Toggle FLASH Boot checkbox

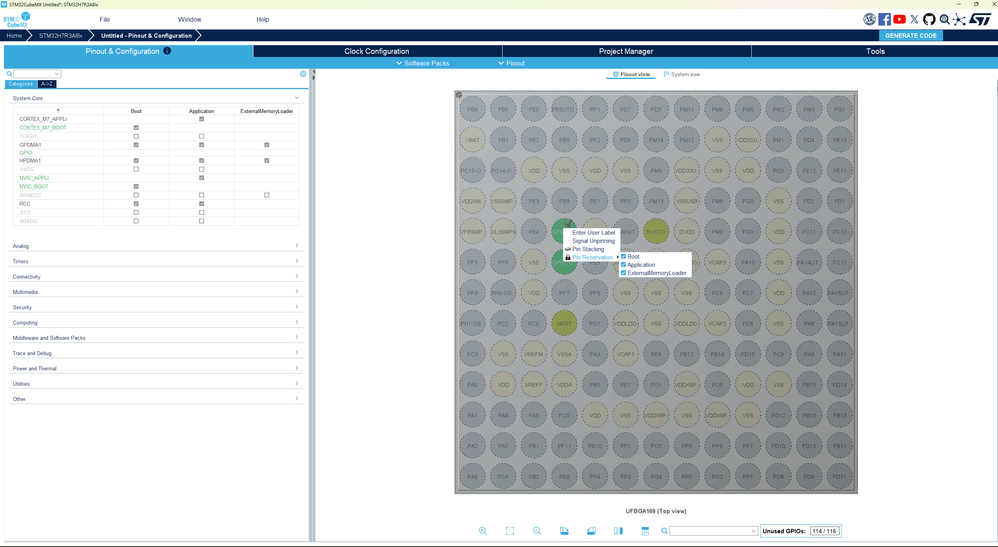(136, 136)
